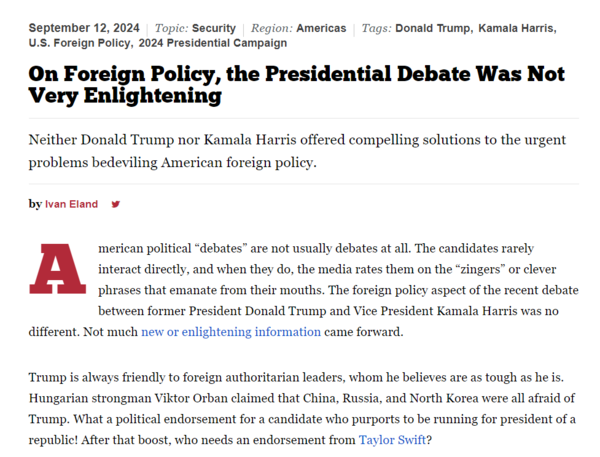Screen dimensions: 600x457
Task: Open the Donald Trump tag
Action: pos(433,28)
